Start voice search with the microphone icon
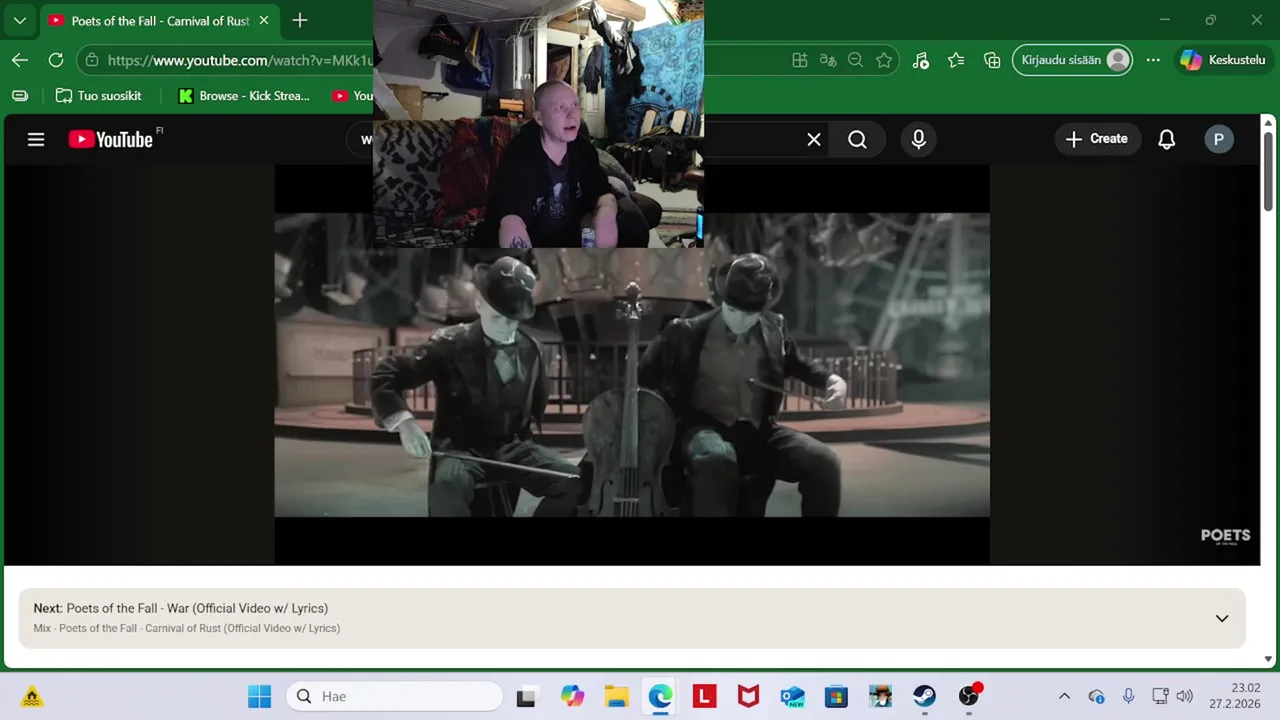Viewport: 1280px width, 720px height. pyautogui.click(x=919, y=140)
